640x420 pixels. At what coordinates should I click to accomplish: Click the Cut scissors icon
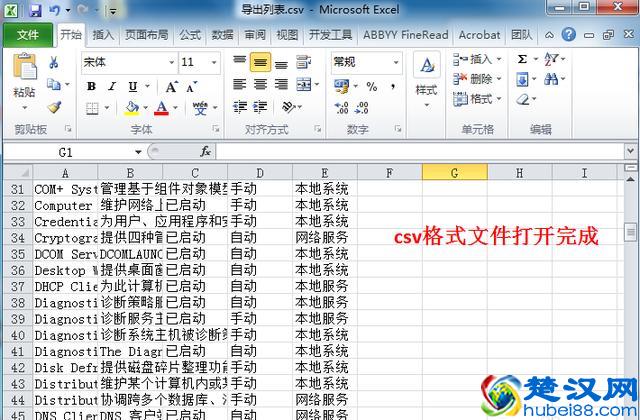(x=53, y=62)
